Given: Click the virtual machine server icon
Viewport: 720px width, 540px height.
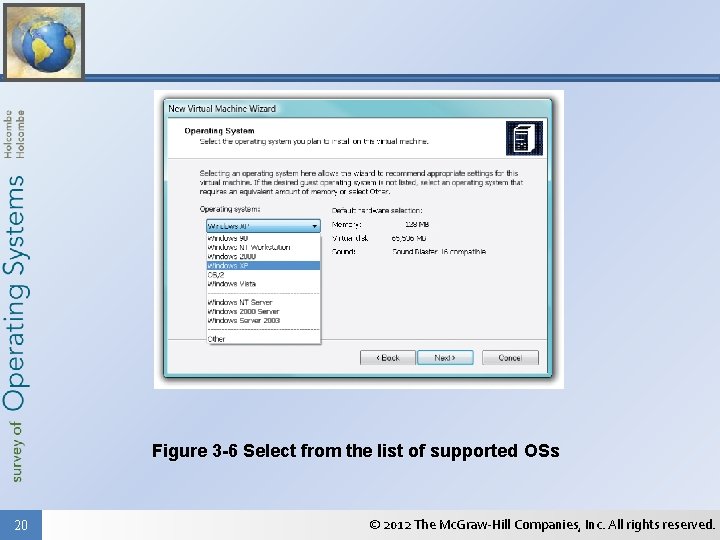Looking at the screenshot, I should 524,138.
